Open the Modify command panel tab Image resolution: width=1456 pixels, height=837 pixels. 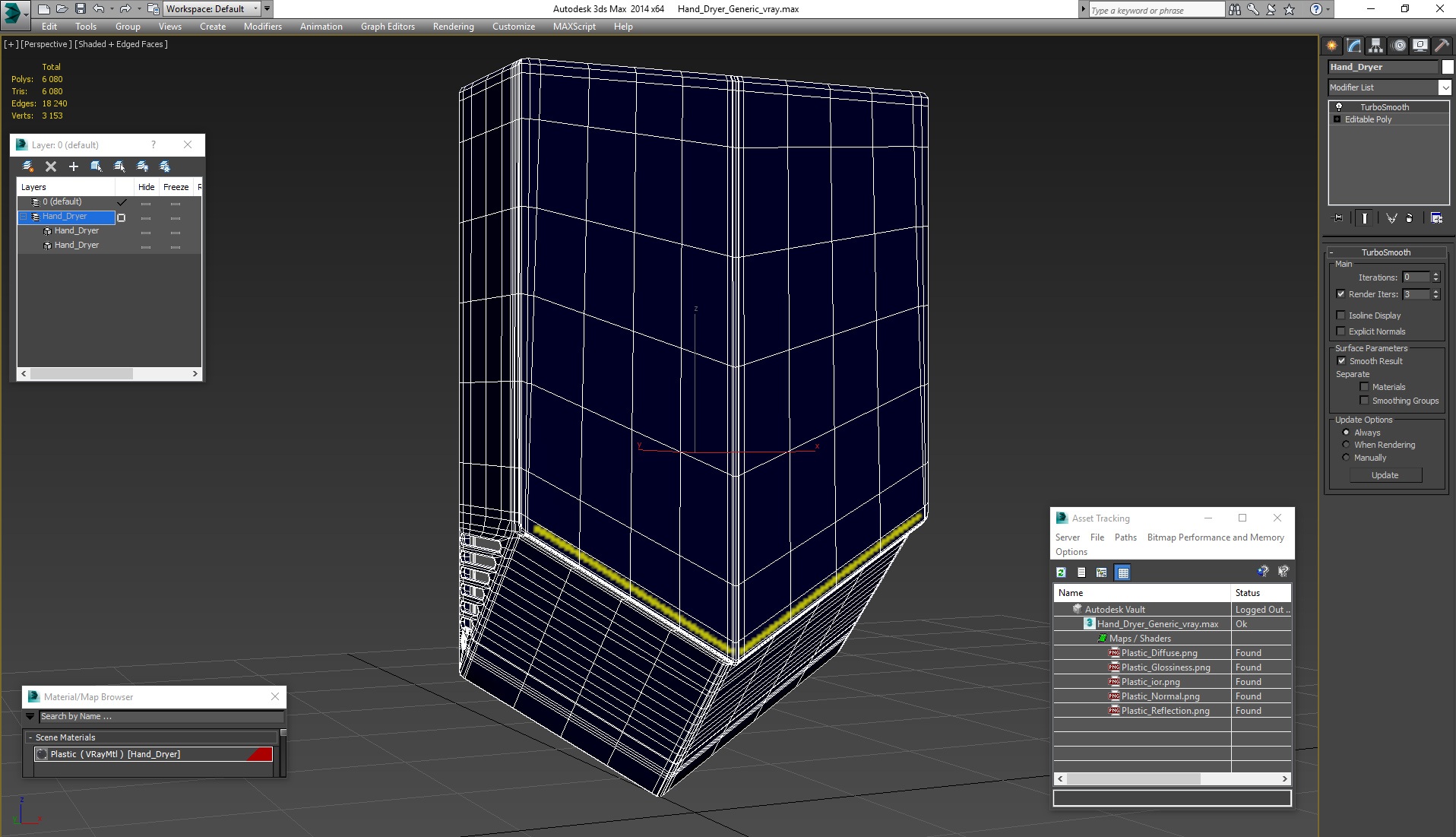point(1354,46)
